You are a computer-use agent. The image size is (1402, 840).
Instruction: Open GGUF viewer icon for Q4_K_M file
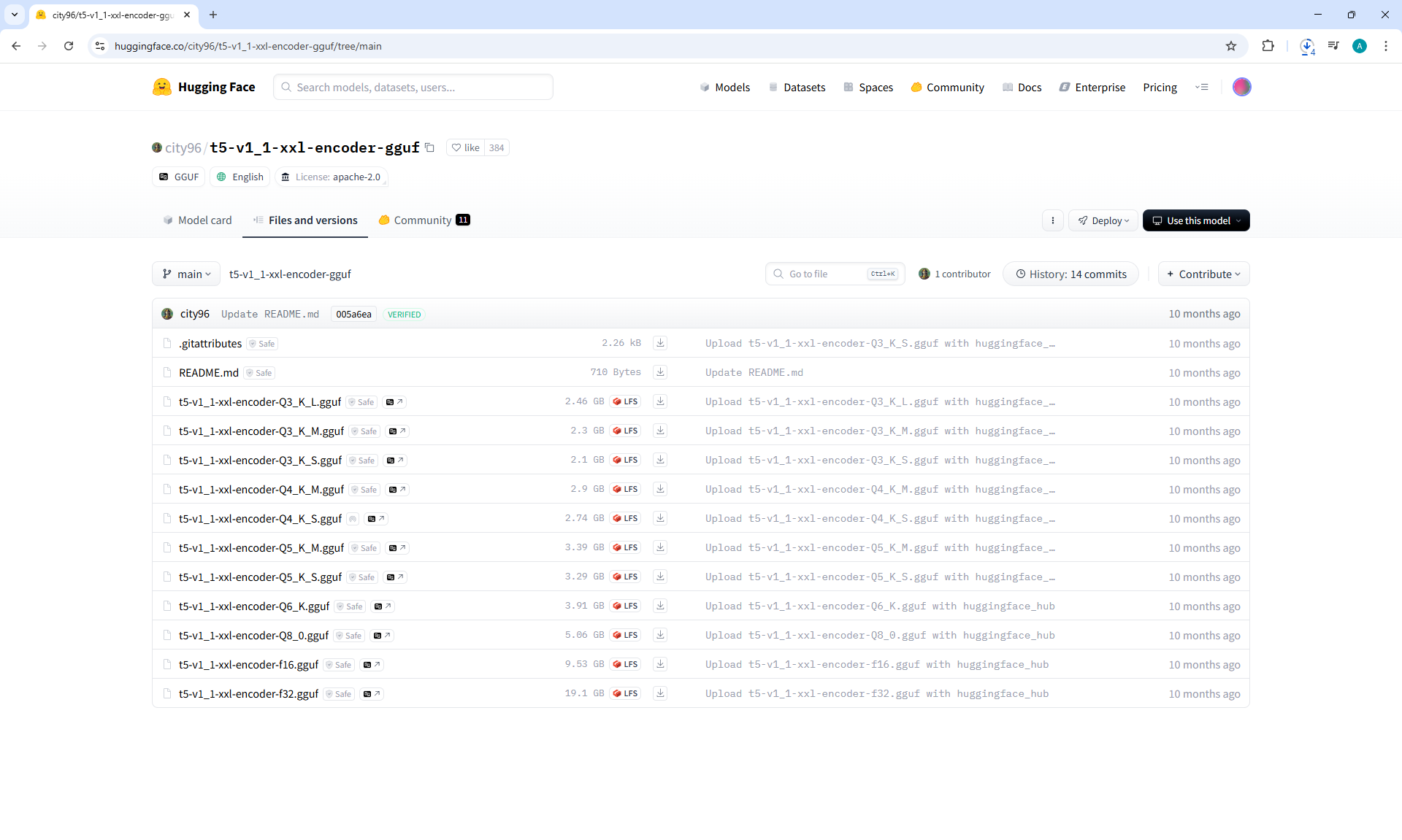397,490
